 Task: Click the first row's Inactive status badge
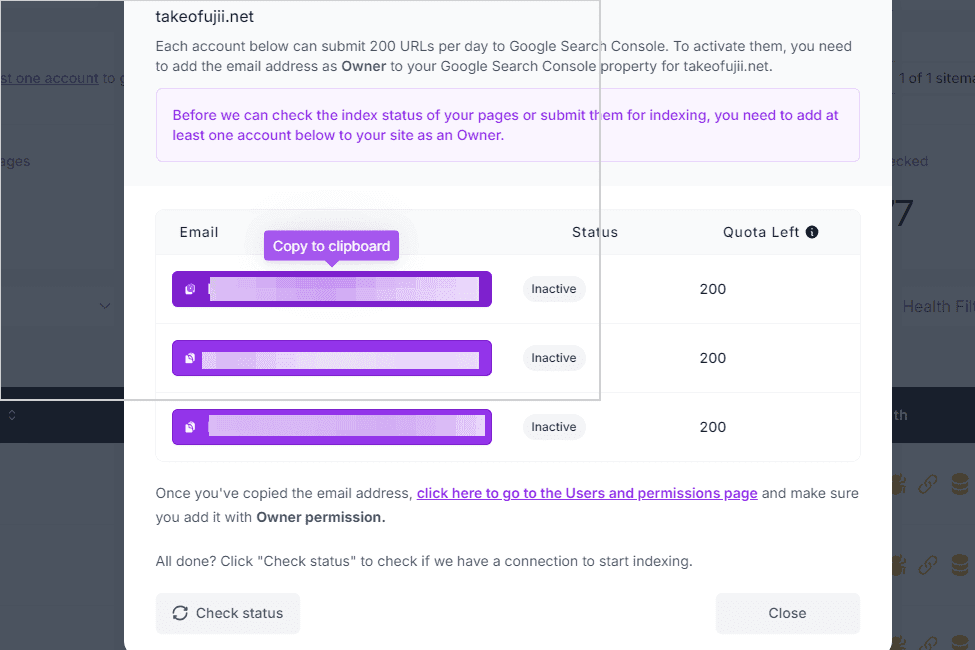553,289
